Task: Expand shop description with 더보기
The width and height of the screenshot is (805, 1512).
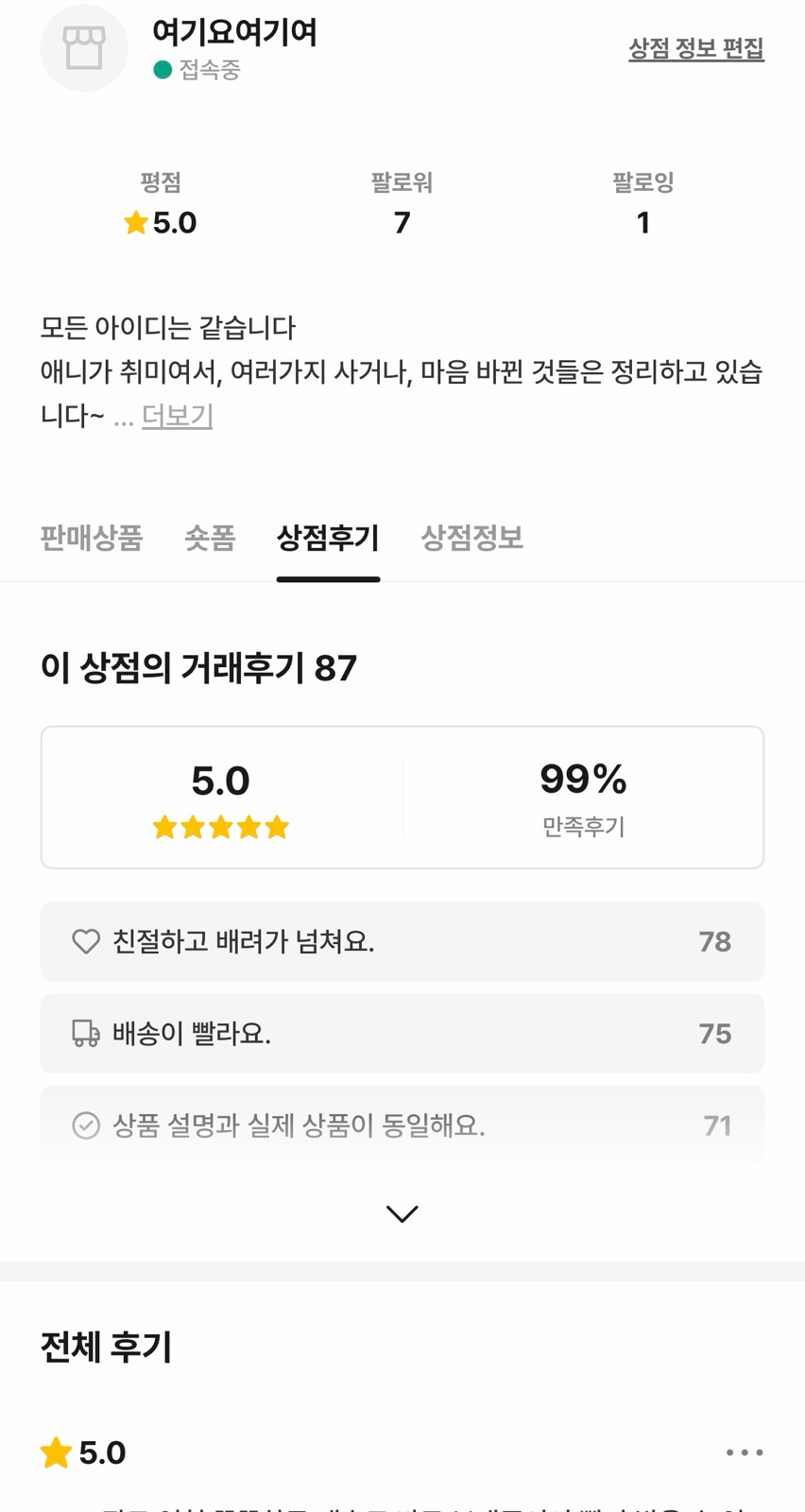Action: 177,416
